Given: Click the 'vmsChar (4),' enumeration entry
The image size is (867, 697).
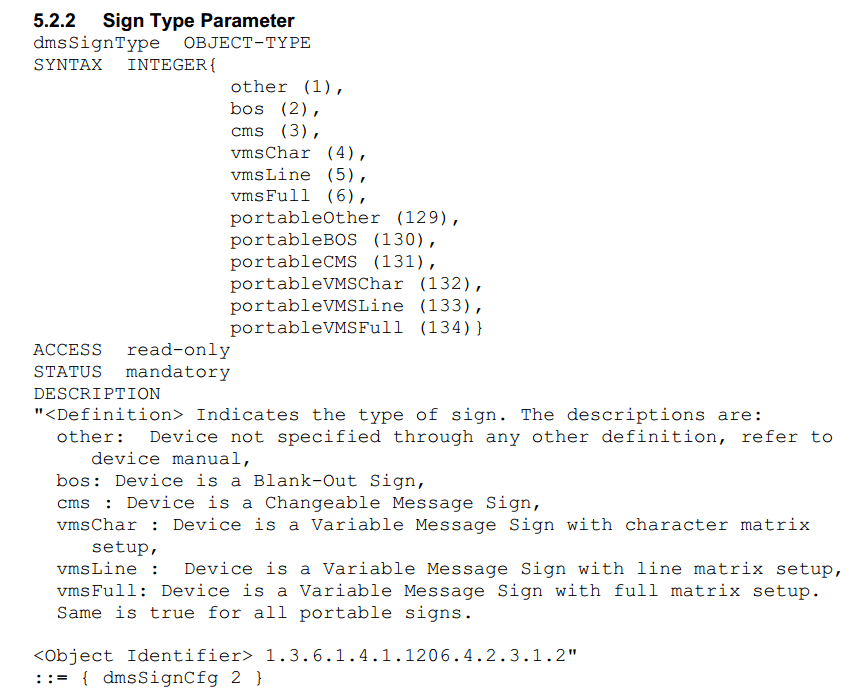Looking at the screenshot, I should pos(299,153).
